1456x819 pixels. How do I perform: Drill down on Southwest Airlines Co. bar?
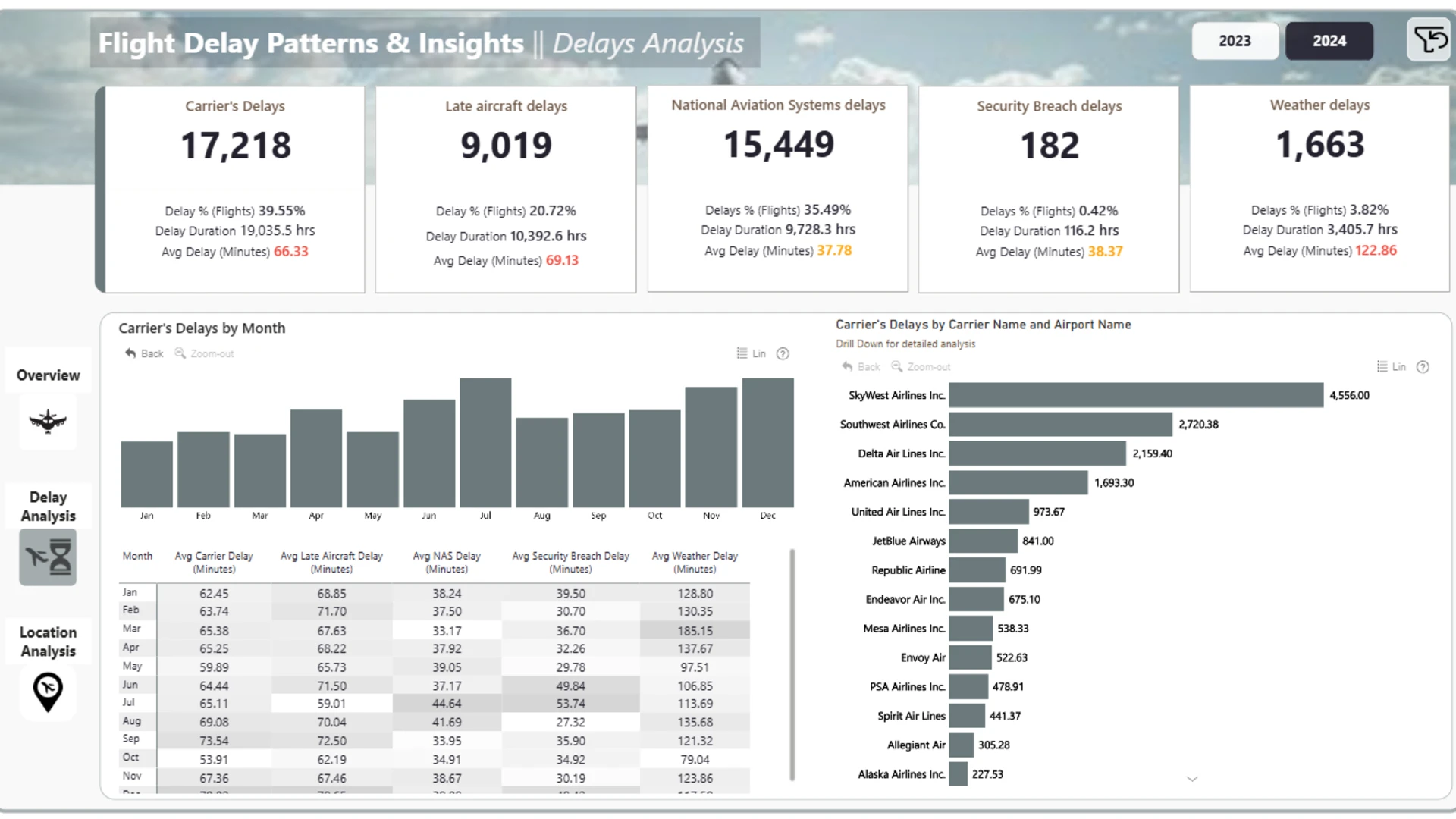pyautogui.click(x=1060, y=425)
